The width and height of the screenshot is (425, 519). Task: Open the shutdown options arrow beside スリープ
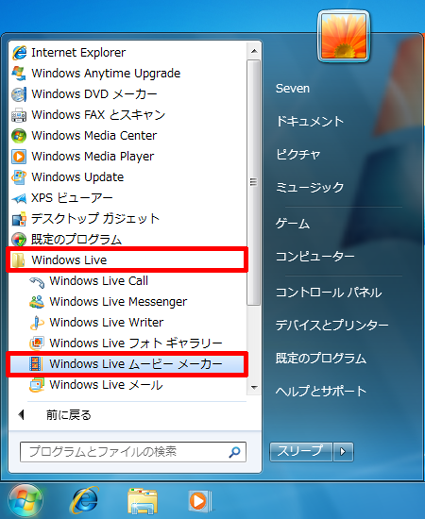click(x=343, y=452)
